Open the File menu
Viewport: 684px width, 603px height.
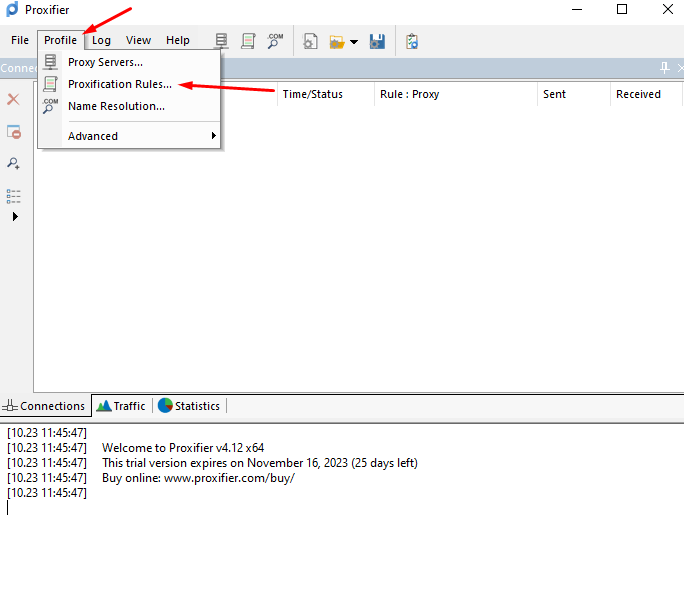(x=20, y=40)
